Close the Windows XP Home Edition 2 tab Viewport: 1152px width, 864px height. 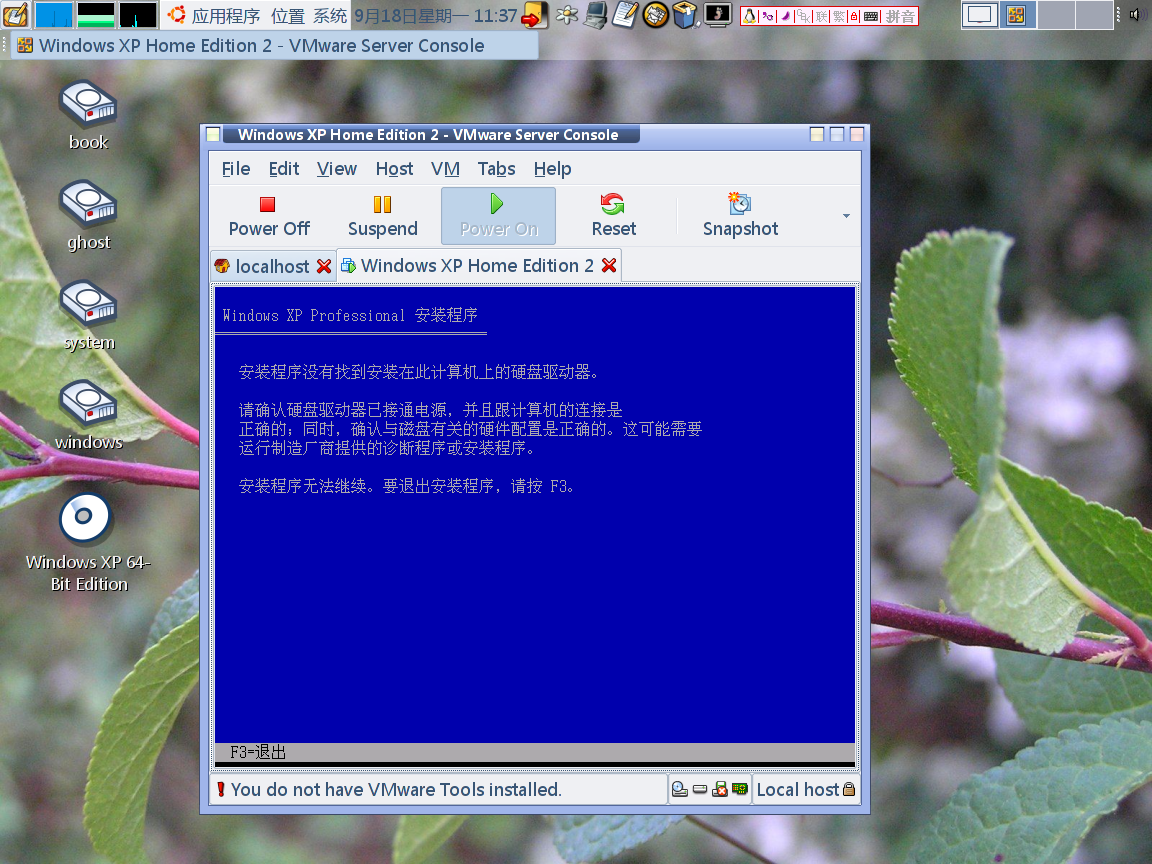[609, 265]
